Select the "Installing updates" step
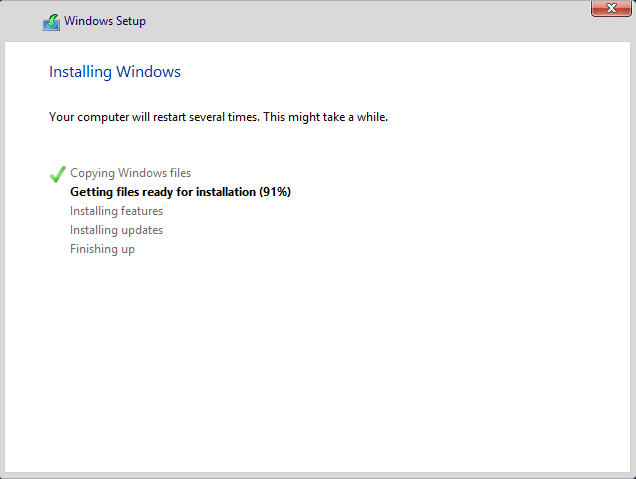The height and width of the screenshot is (479, 636). pos(116,230)
